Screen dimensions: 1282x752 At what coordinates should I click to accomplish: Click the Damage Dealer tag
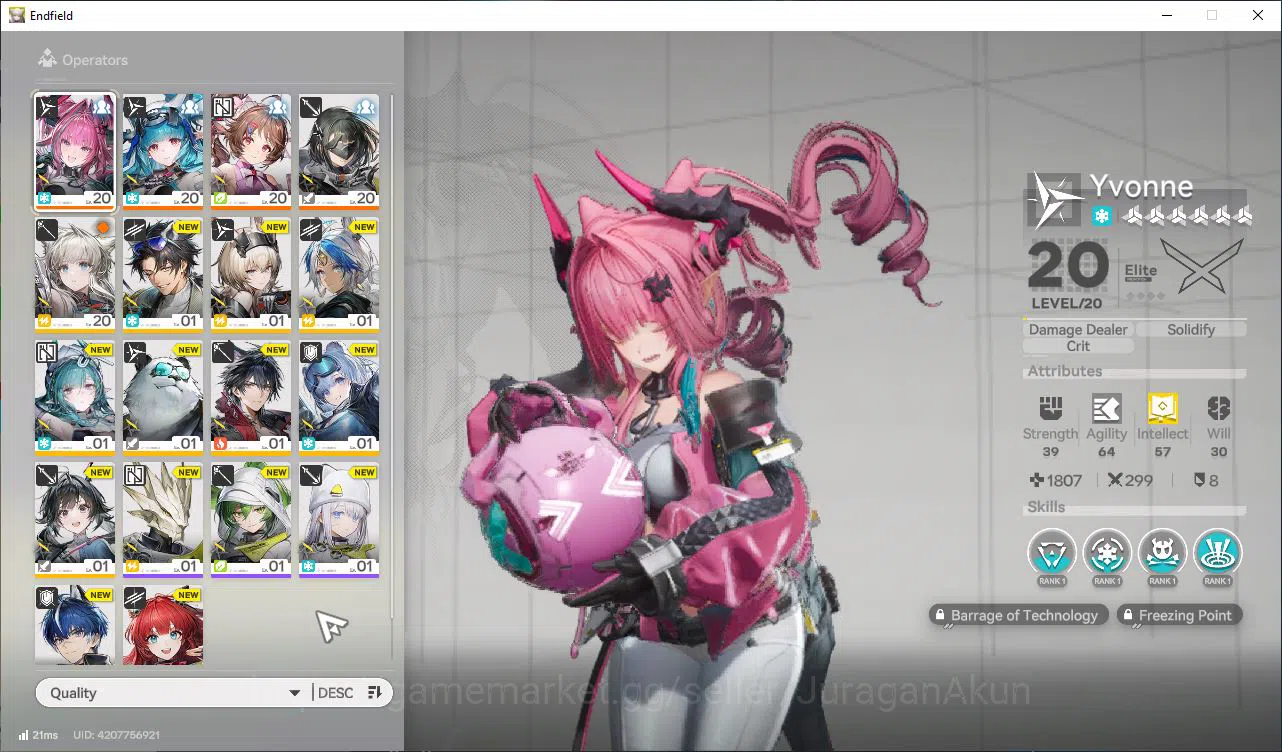[1078, 329]
